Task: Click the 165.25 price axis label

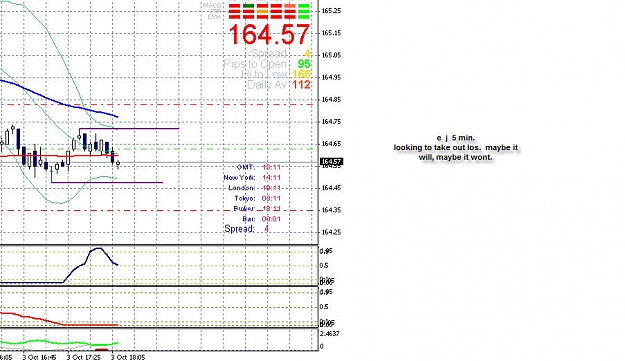Action: point(331,10)
